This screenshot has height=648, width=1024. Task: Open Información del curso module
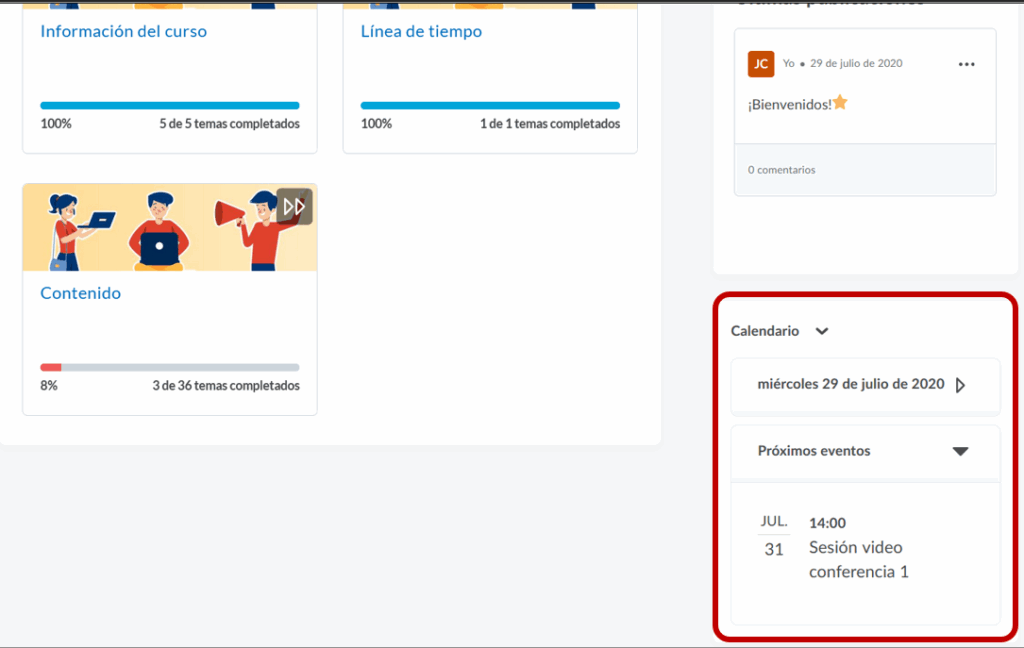coord(123,31)
